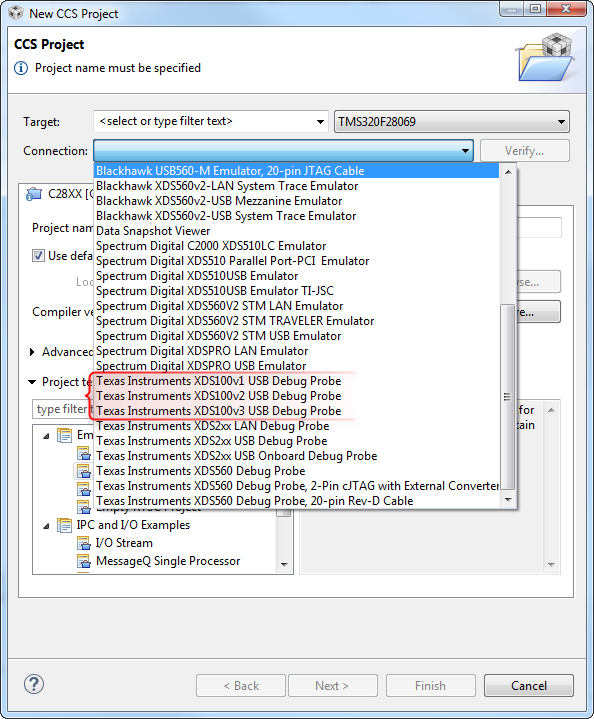Select Spectrum Digital XDS510 Parallel Port-PCI Emulator
Screen dimensions: 594x719
pos(296,261)
